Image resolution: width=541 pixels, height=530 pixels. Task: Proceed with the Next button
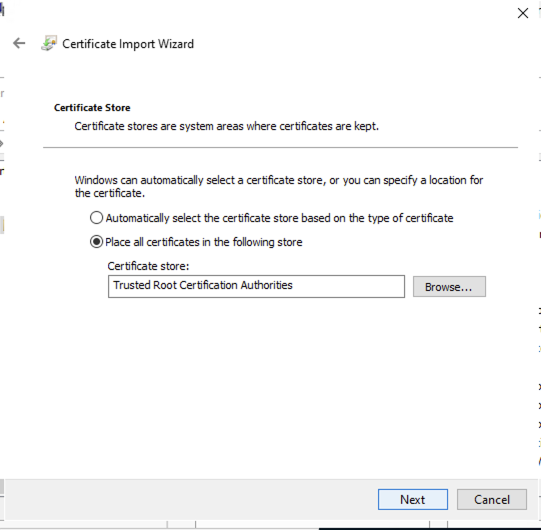coord(413,499)
